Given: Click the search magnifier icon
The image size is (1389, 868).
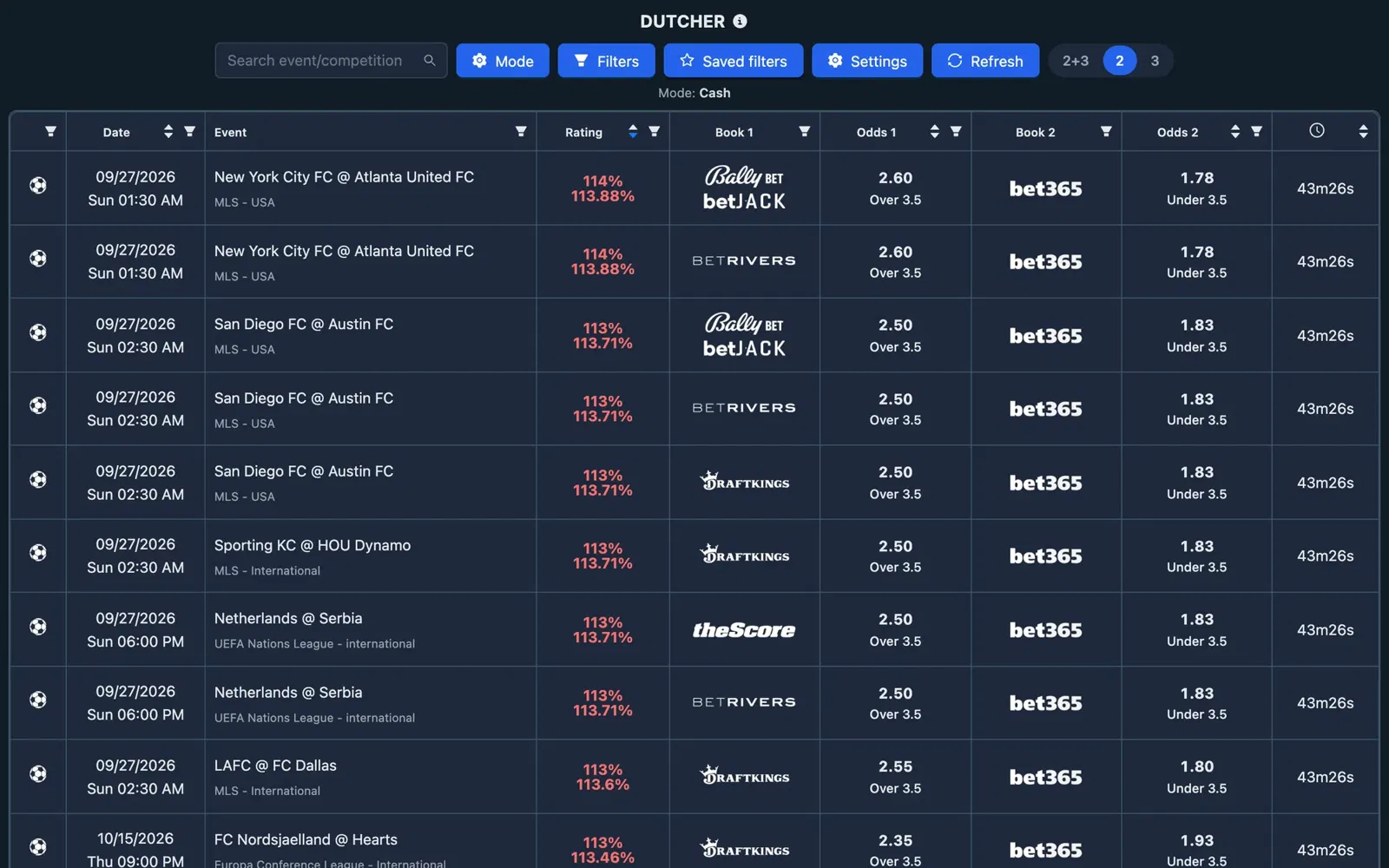Looking at the screenshot, I should [429, 60].
